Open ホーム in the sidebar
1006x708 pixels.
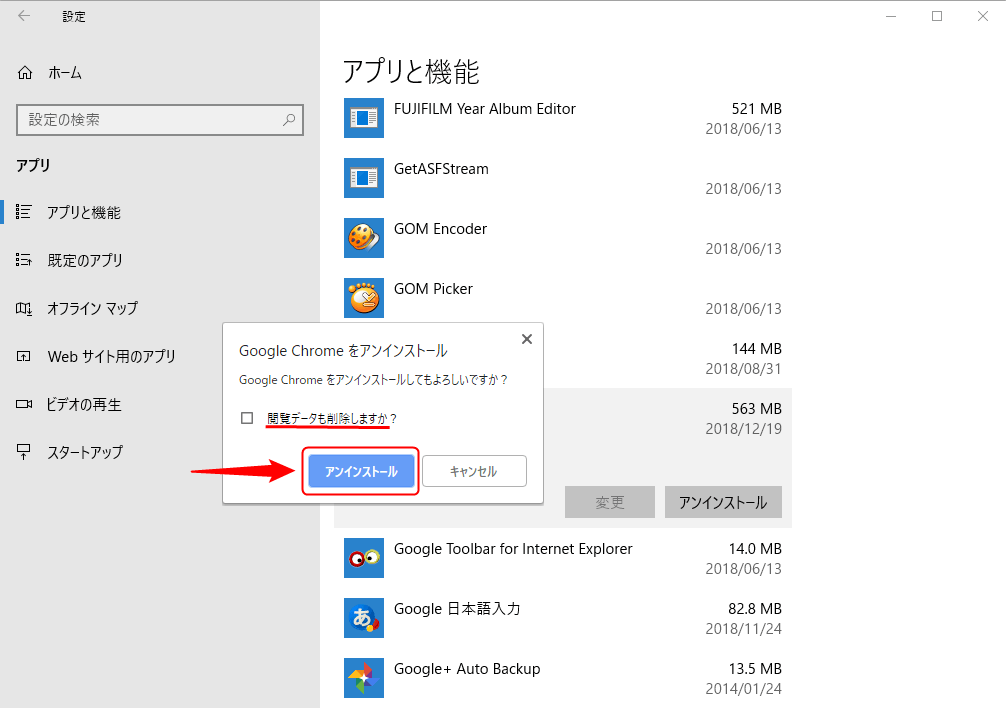coord(65,73)
